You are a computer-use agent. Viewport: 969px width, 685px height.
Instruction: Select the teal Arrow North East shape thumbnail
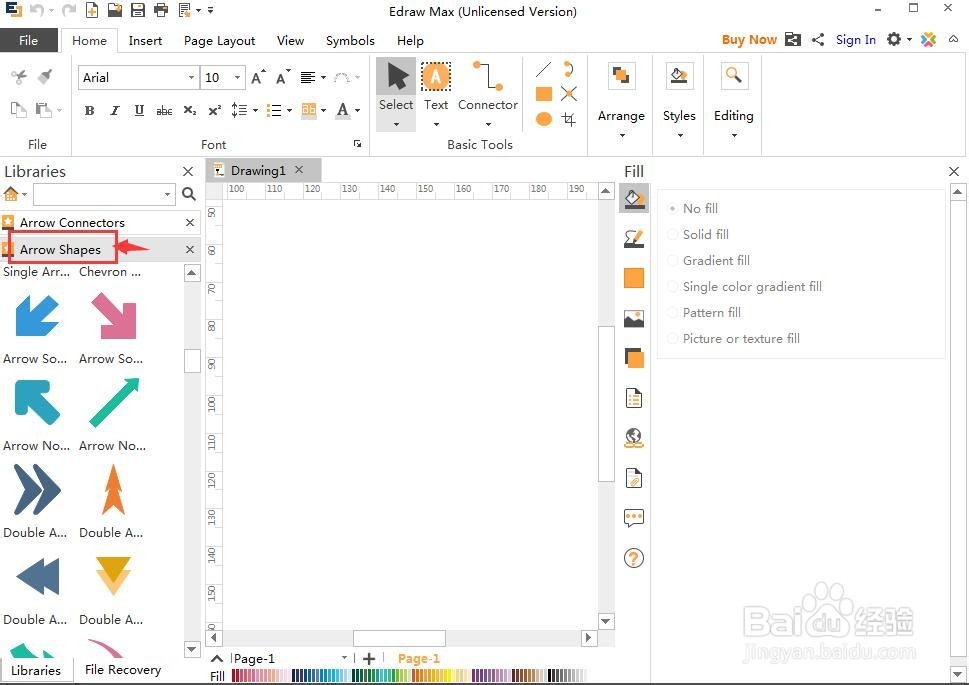(x=114, y=403)
